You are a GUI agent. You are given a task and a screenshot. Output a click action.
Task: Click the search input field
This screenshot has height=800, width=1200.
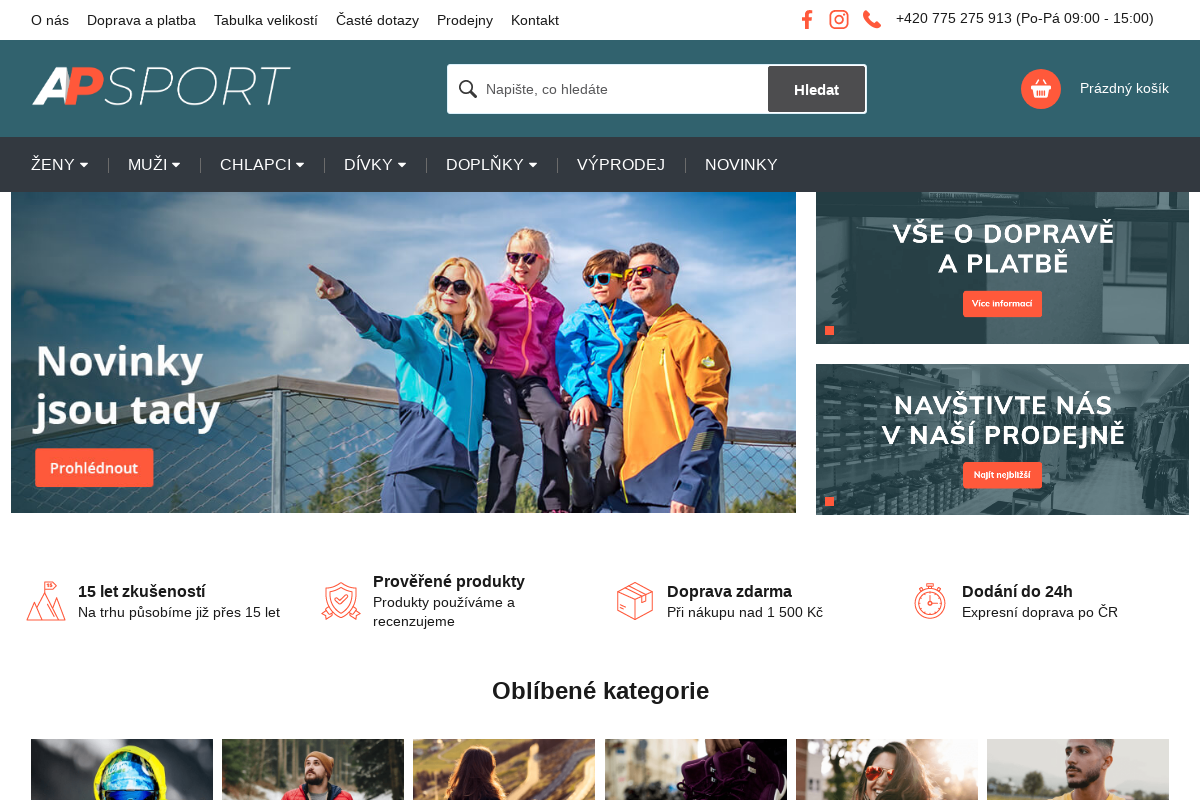[x=620, y=89]
